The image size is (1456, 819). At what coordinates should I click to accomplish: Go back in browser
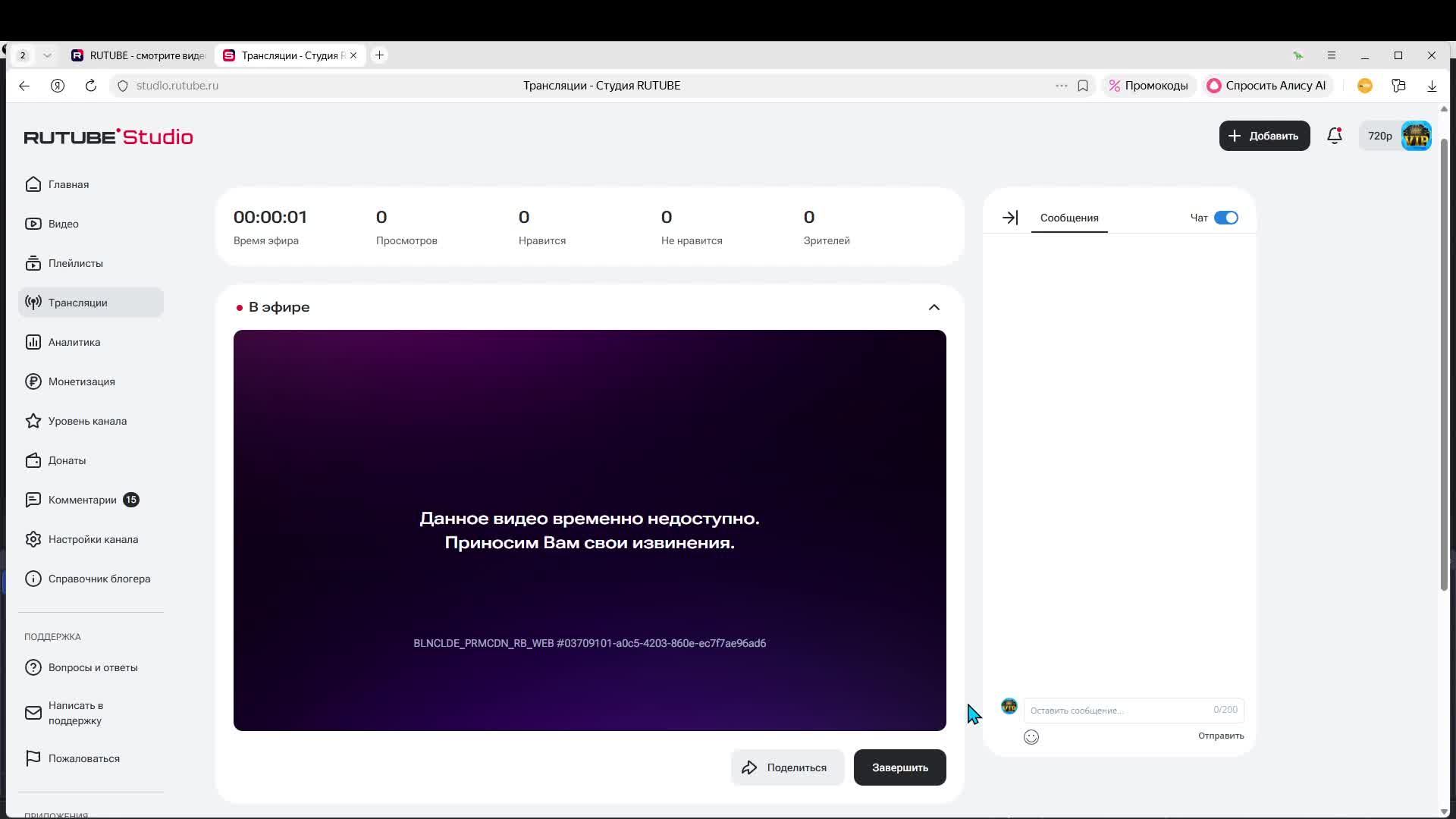(24, 86)
